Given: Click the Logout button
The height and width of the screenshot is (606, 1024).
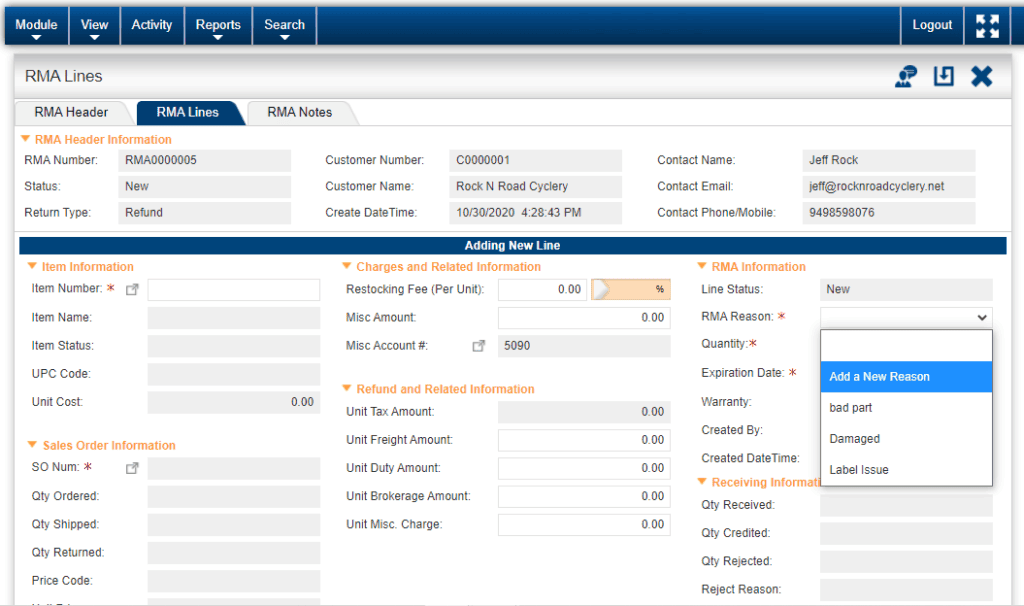Looking at the screenshot, I should [930, 25].
